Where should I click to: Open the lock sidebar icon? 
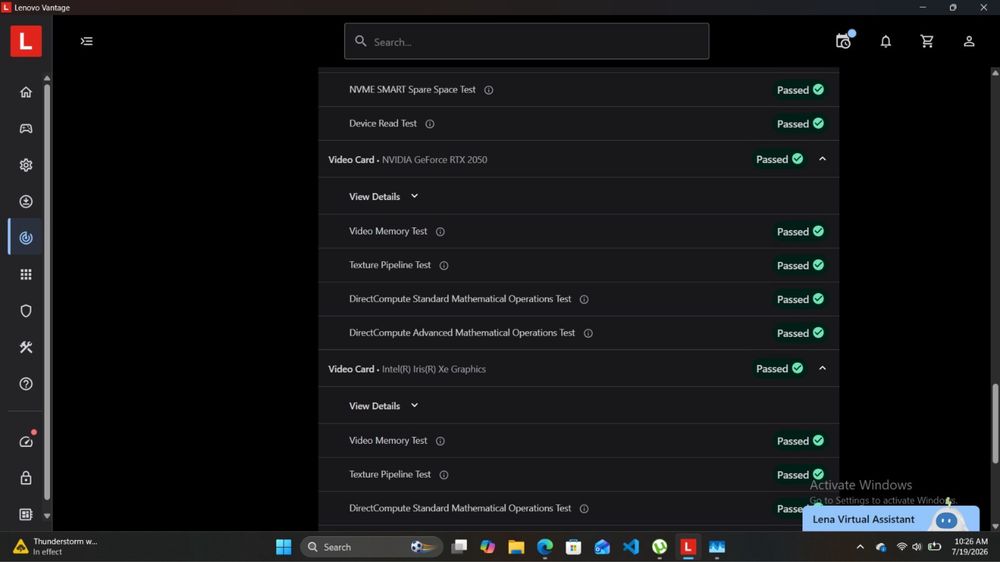26,478
